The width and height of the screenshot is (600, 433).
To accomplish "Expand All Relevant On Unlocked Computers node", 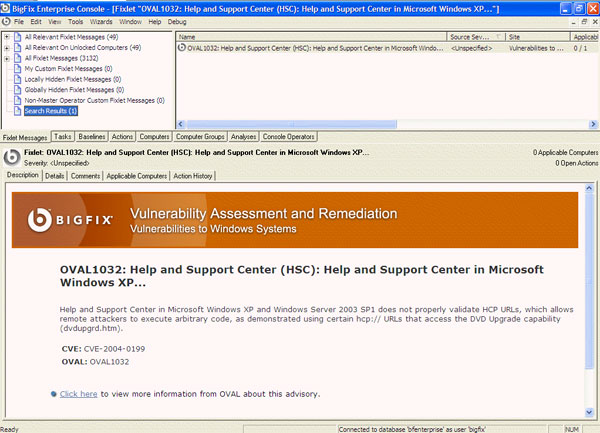I will (7, 47).
